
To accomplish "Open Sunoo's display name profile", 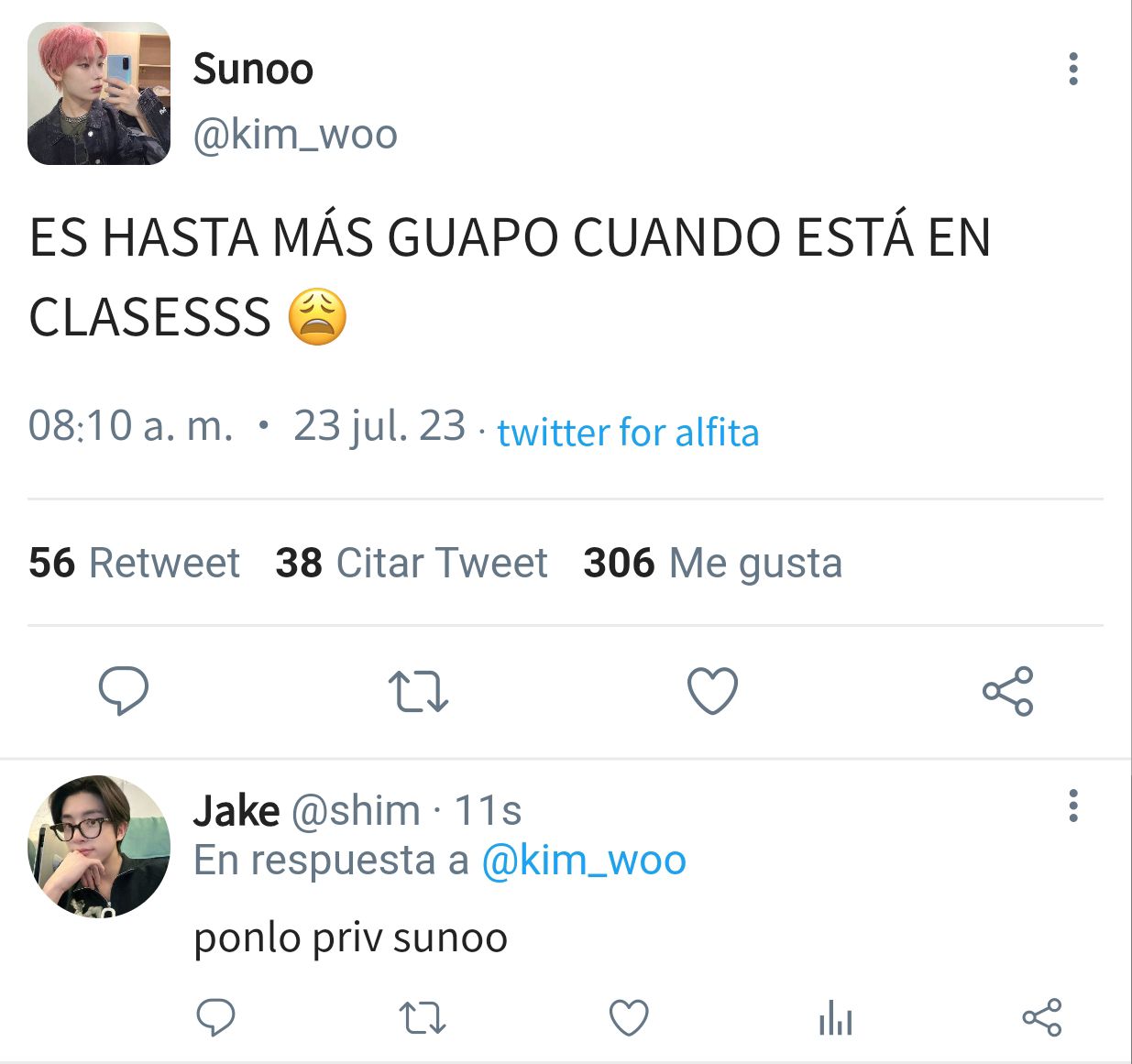I will click(x=253, y=70).
